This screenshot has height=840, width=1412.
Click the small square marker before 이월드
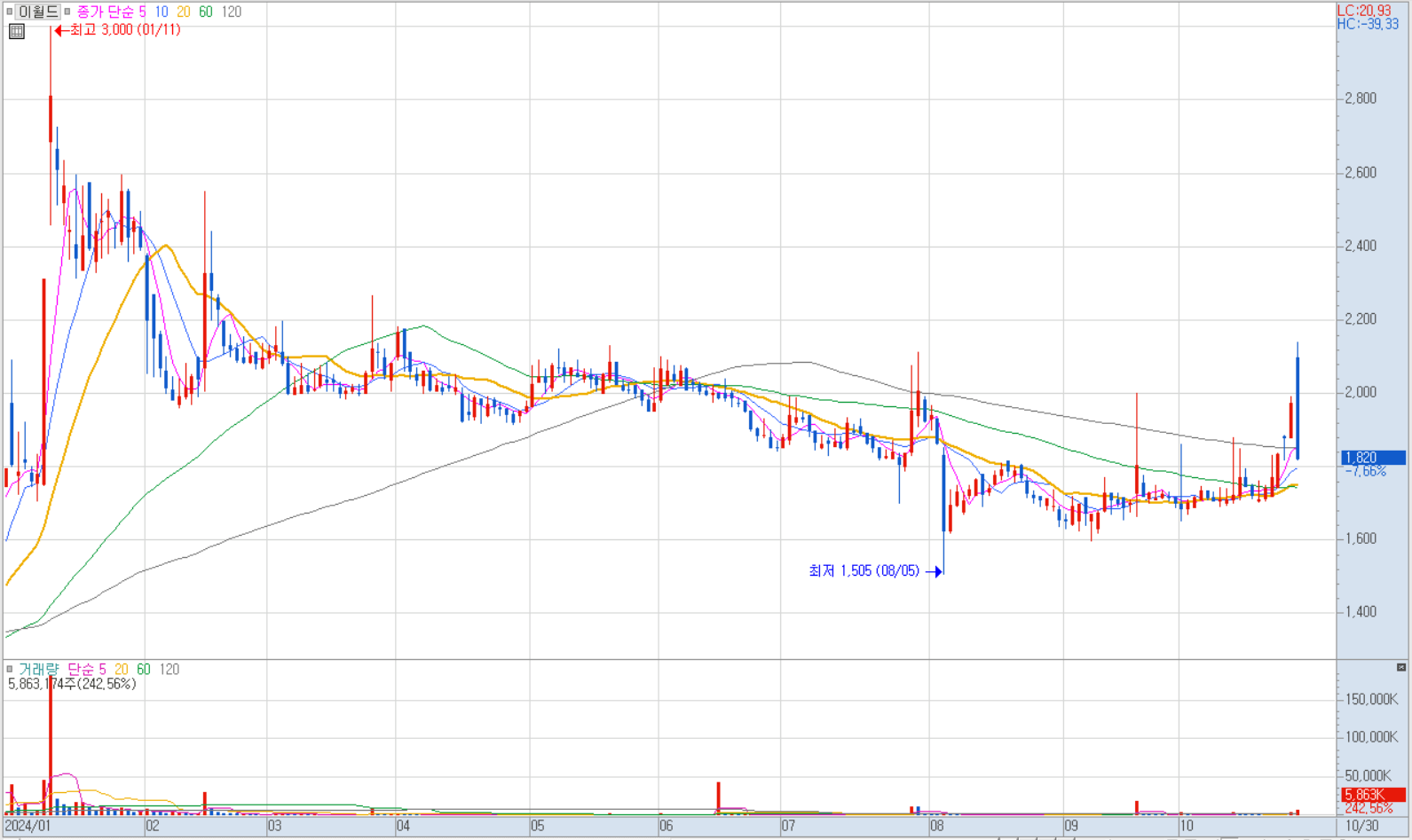(x=10, y=12)
